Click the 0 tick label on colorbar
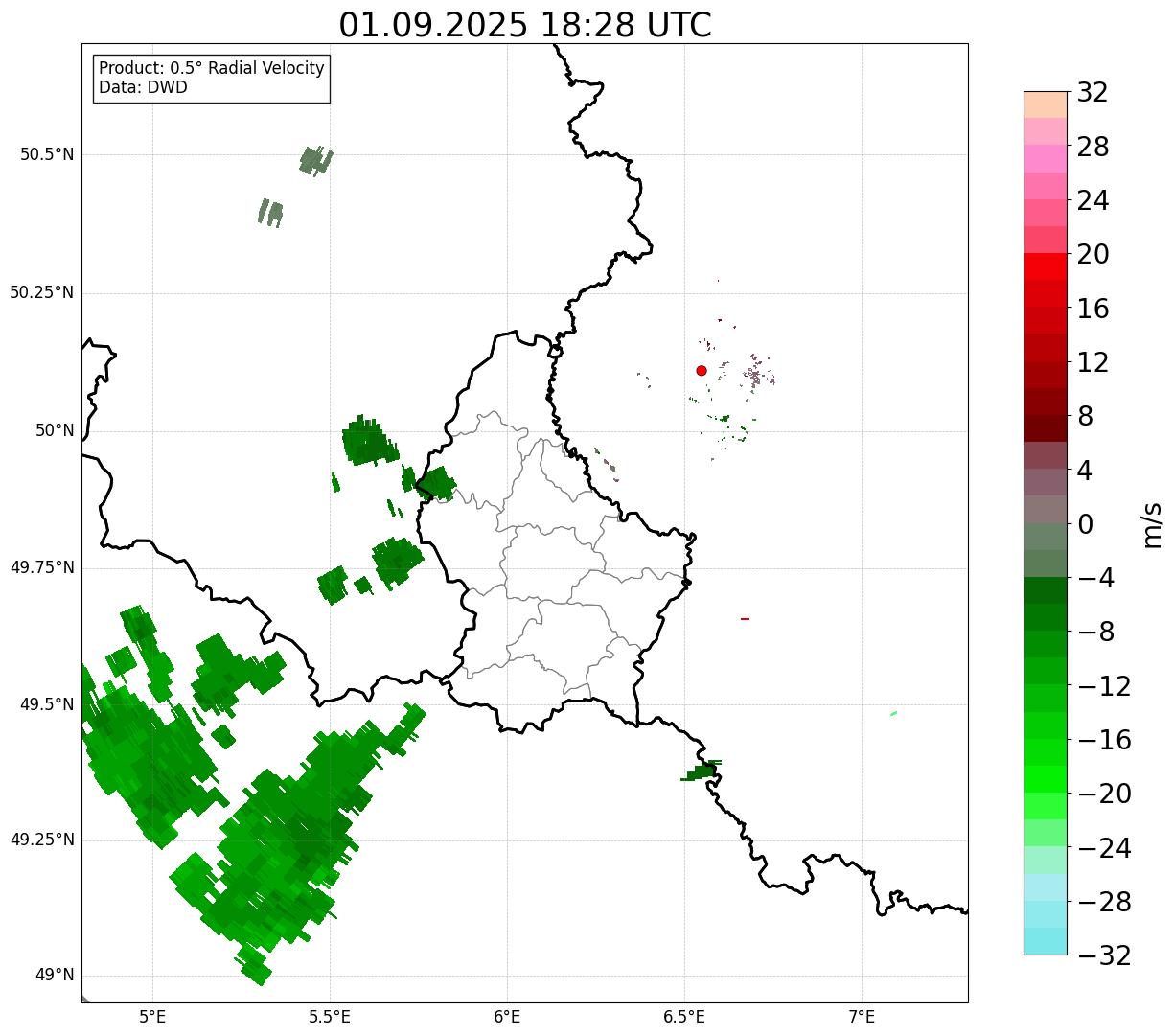1174x1036 pixels. click(x=1085, y=524)
